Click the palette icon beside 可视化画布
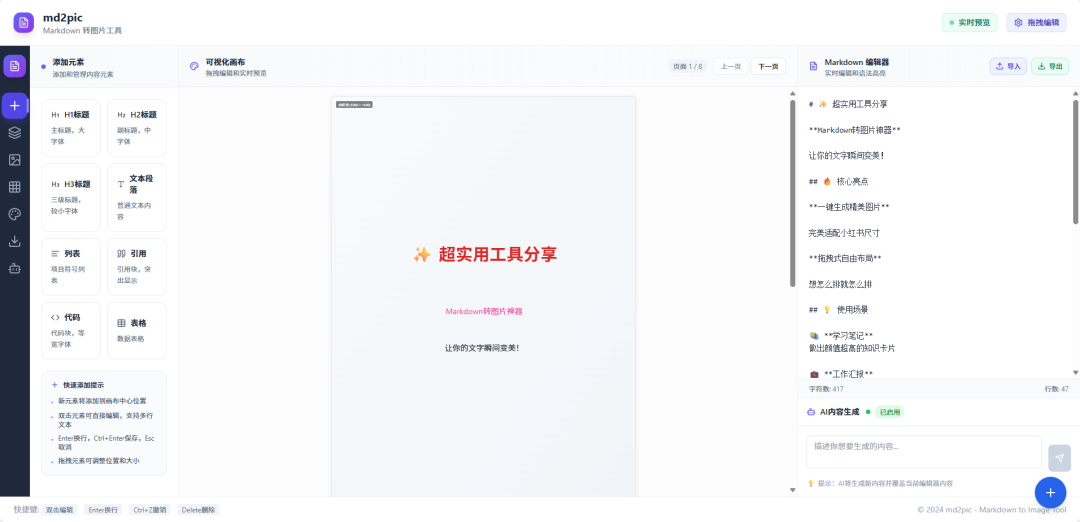This screenshot has height=522, width=1080. [x=194, y=66]
